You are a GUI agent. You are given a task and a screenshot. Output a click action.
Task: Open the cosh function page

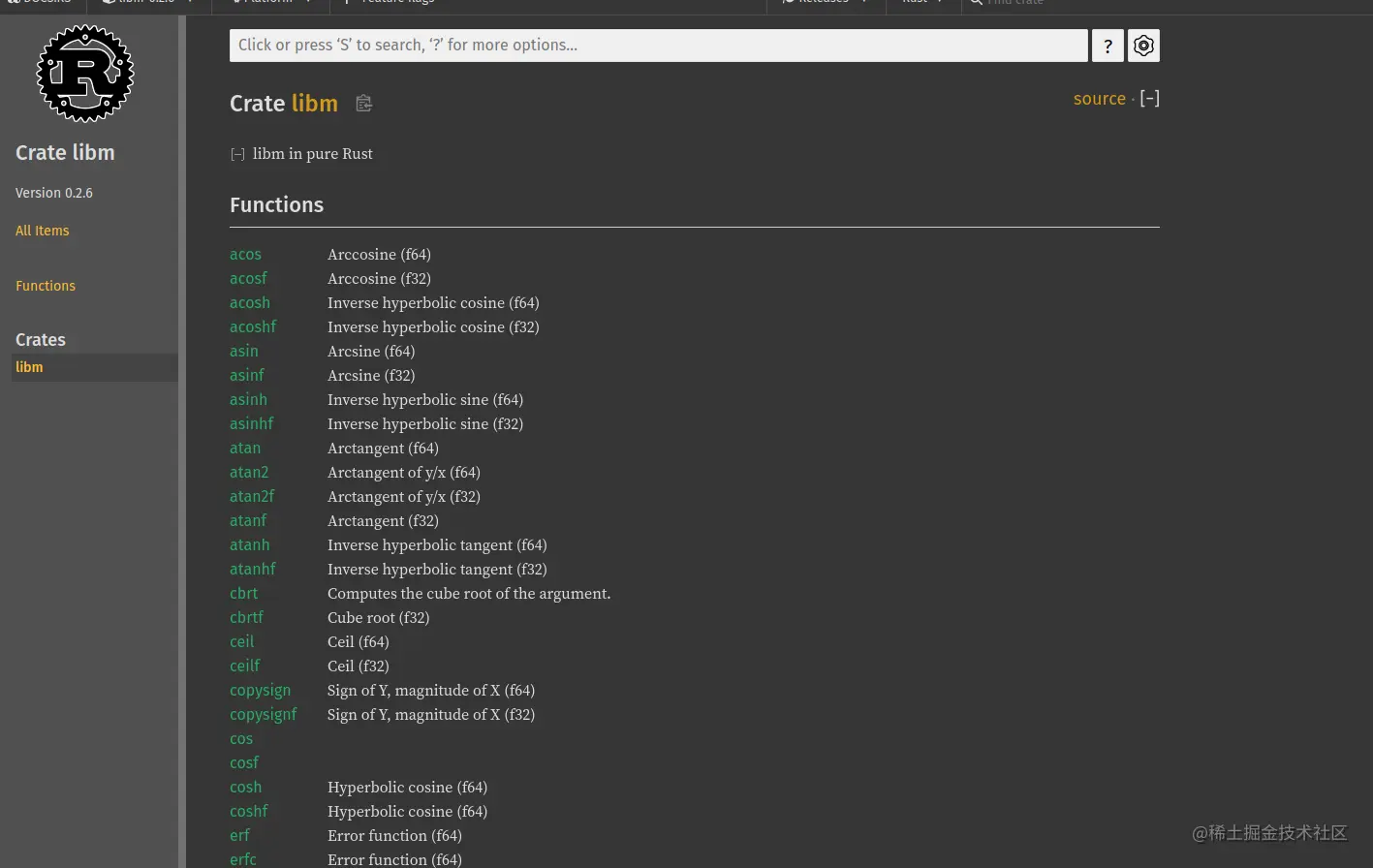[246, 787]
